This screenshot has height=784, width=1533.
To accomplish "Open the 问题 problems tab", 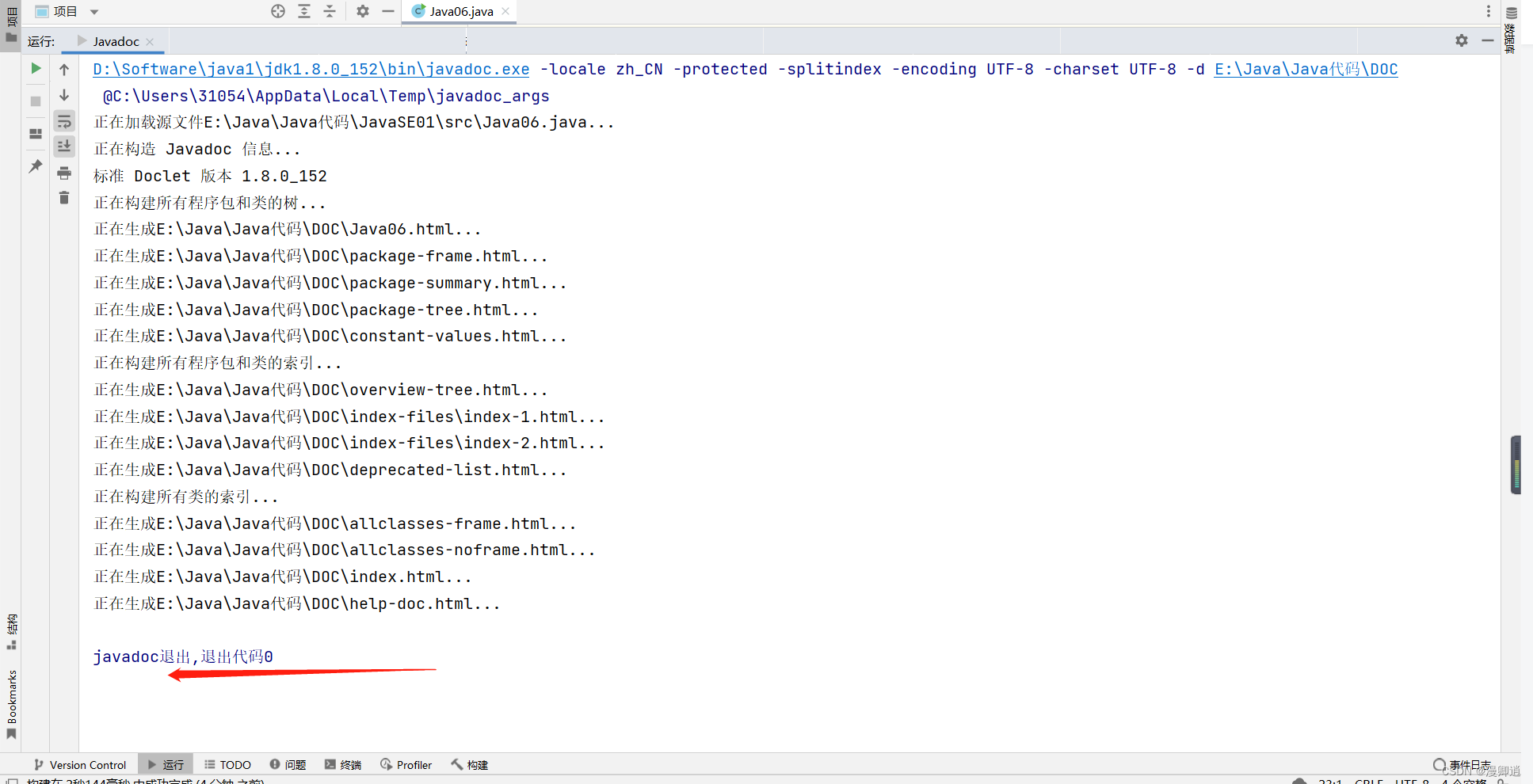I will 288,765.
